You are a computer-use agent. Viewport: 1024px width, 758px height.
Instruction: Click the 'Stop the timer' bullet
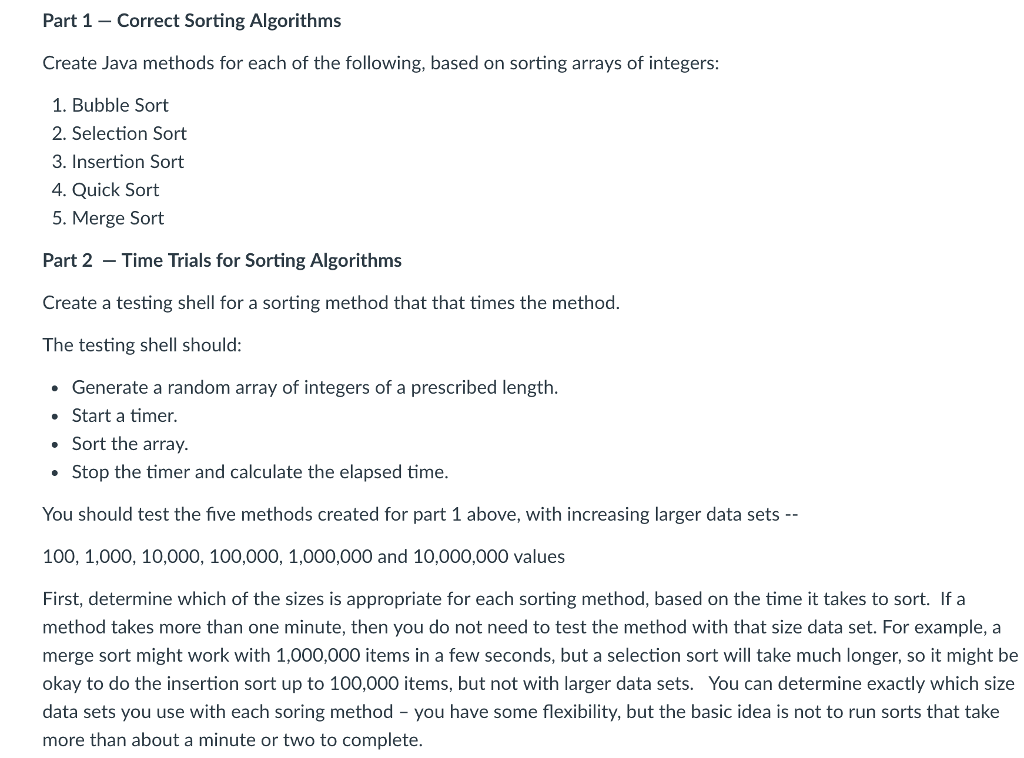tap(260, 471)
